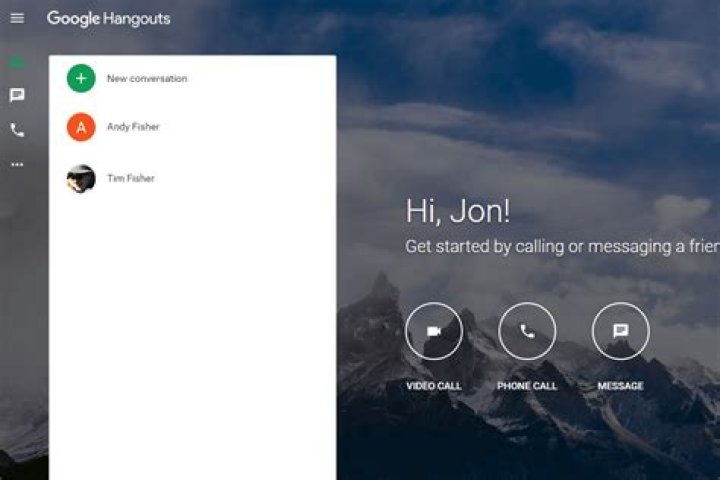Expand the More options ellipsis in sidebar
This screenshot has width=720, height=480.
[x=17, y=164]
